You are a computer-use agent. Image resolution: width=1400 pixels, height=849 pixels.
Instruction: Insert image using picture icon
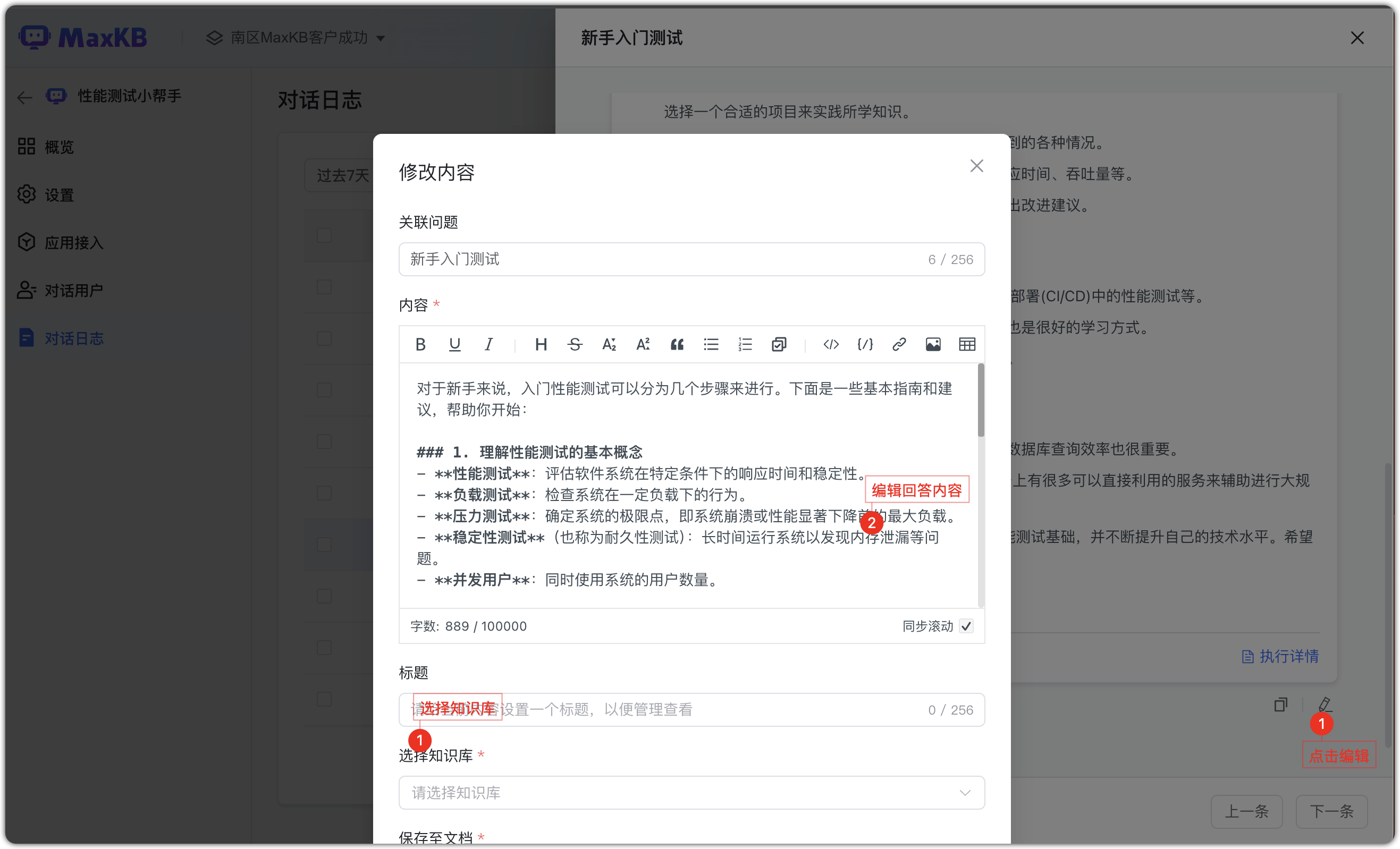[933, 344]
